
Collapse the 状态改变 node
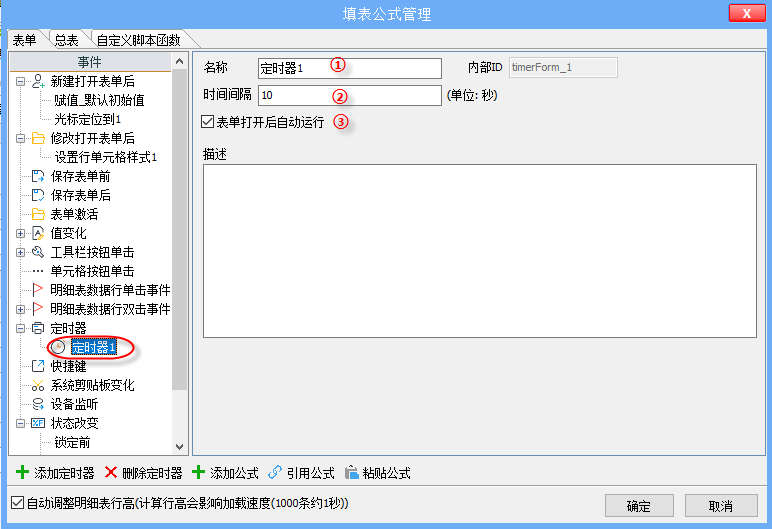coord(20,423)
